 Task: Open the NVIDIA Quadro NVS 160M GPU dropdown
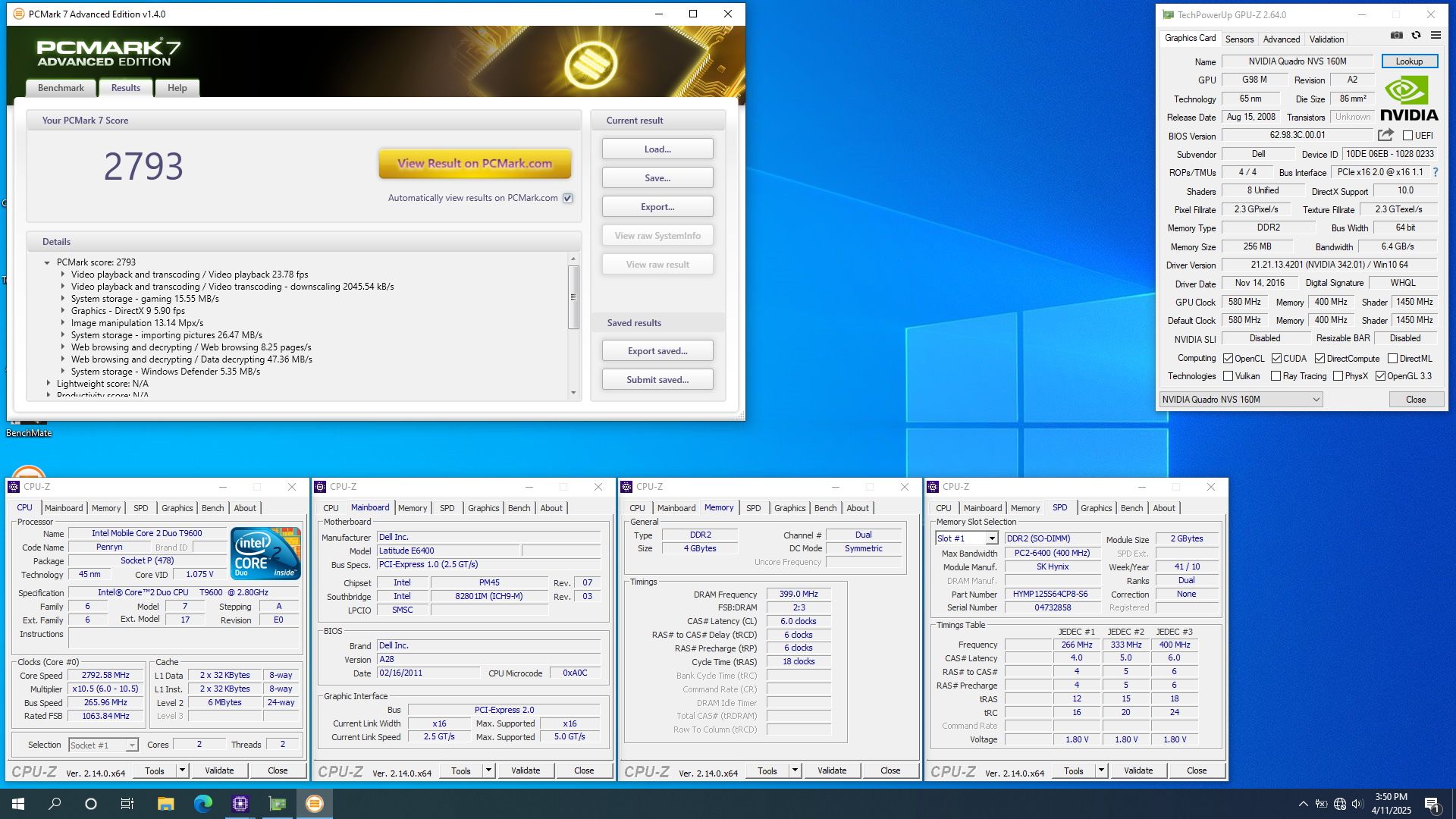coord(1241,400)
